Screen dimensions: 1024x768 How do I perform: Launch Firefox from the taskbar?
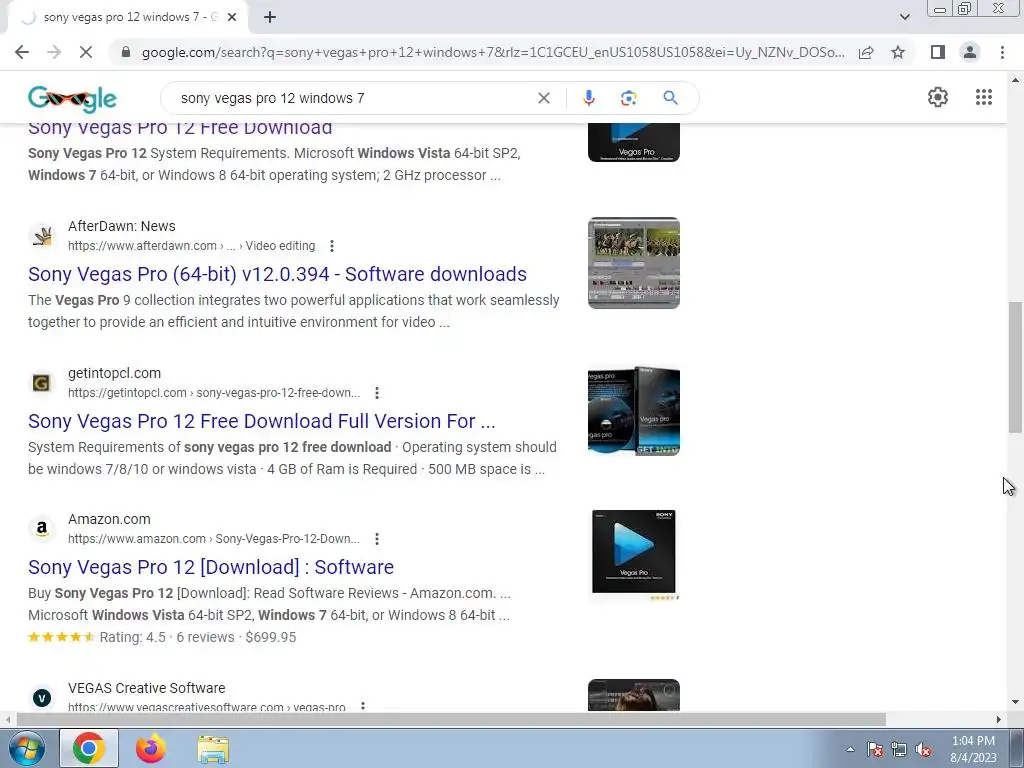(x=151, y=748)
